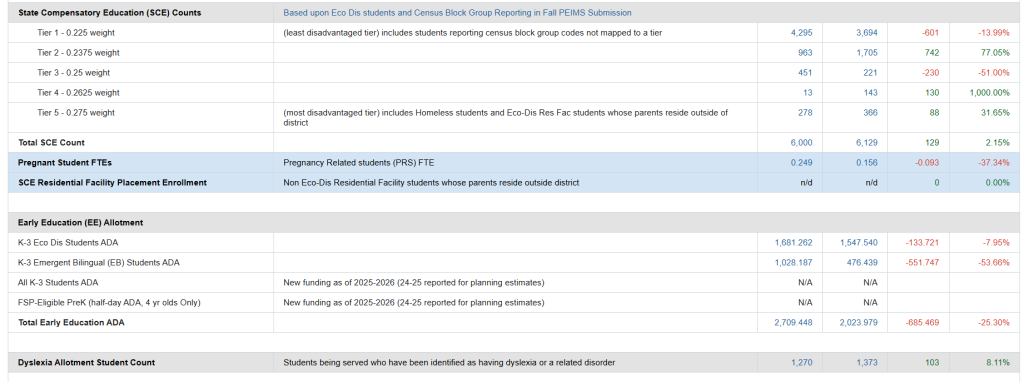Image resolution: width=1024 pixels, height=382 pixels.
Task: Select Dyslexia Allotment Student Count label
Action: [87, 362]
